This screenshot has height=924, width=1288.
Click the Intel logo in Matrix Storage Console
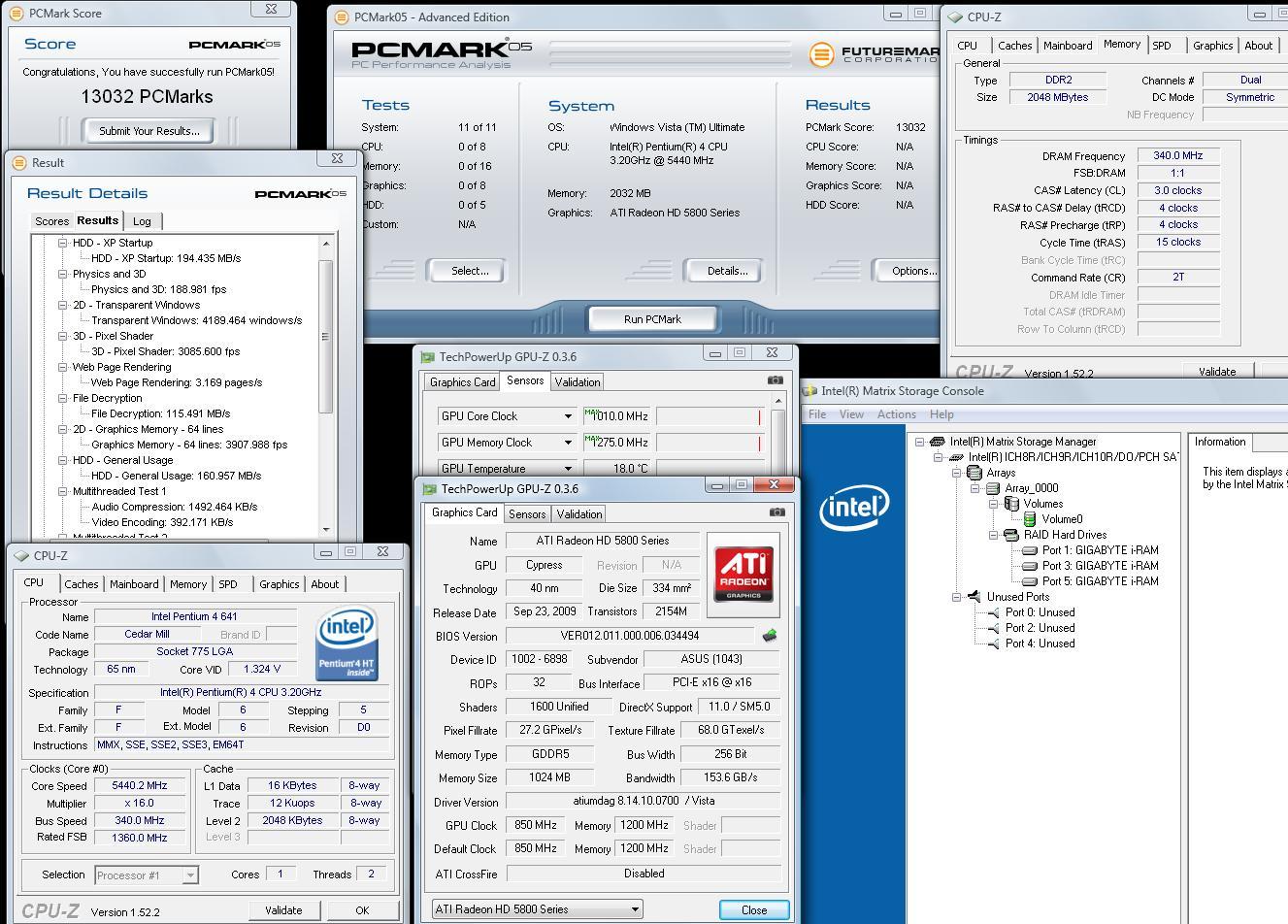coord(854,508)
